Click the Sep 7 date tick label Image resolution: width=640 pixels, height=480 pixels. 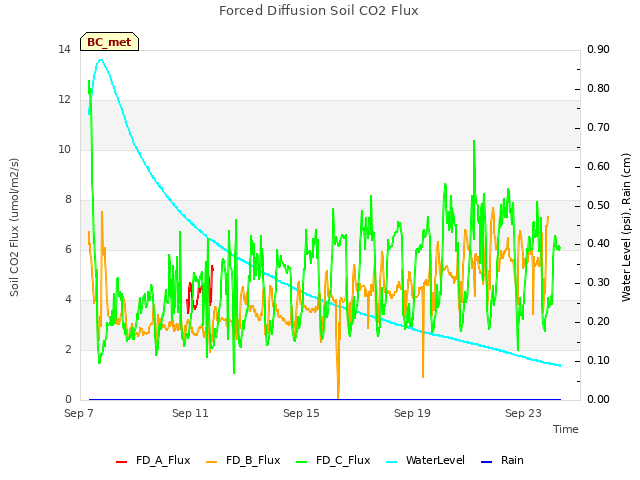pyautogui.click(x=79, y=413)
